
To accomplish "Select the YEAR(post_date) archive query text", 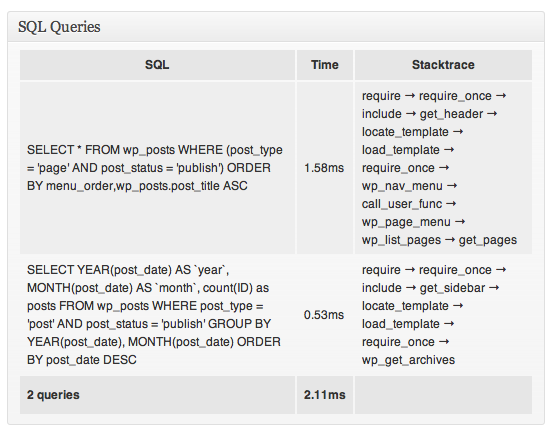I will click(154, 315).
